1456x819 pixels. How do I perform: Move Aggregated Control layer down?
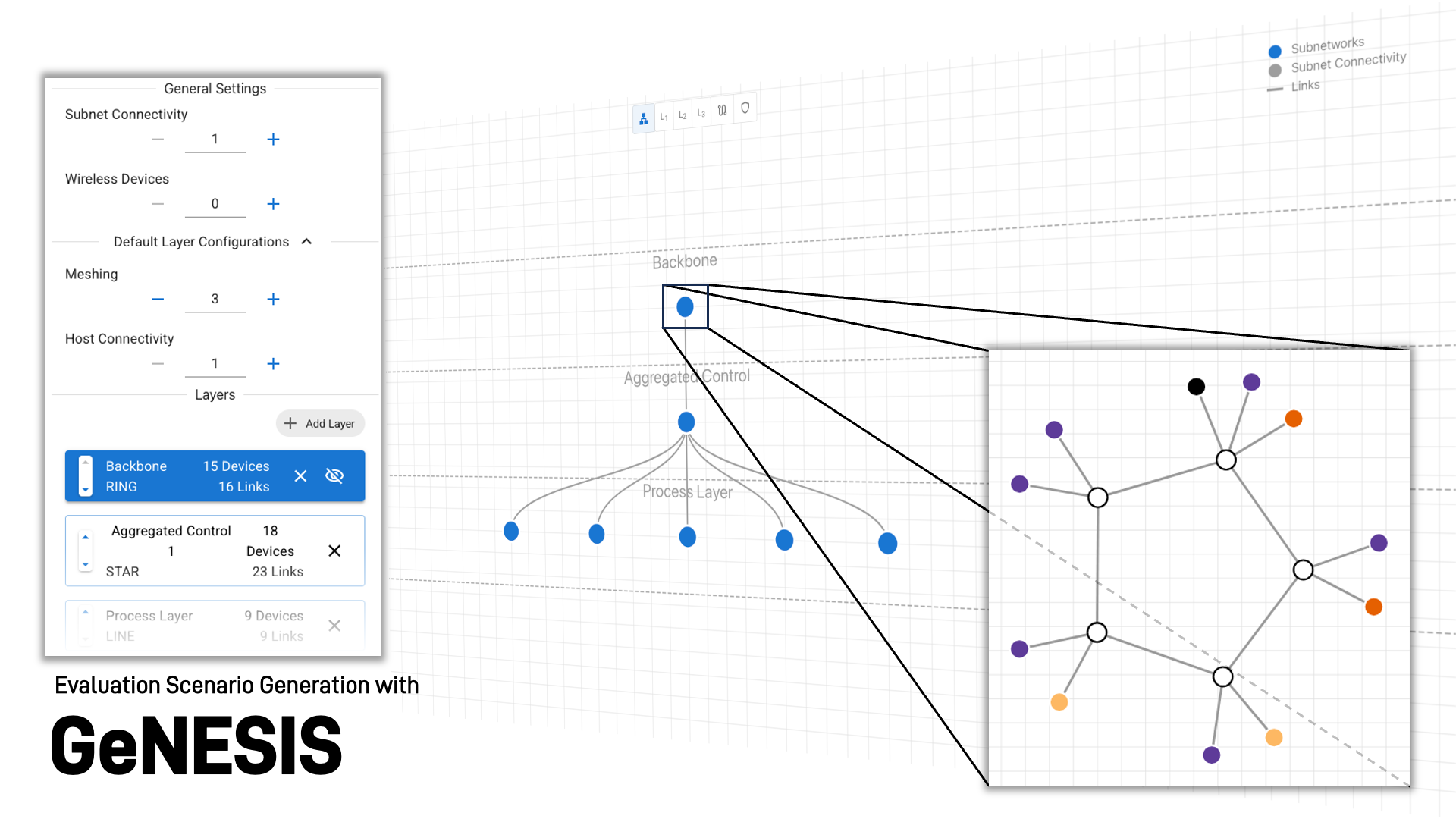click(86, 564)
